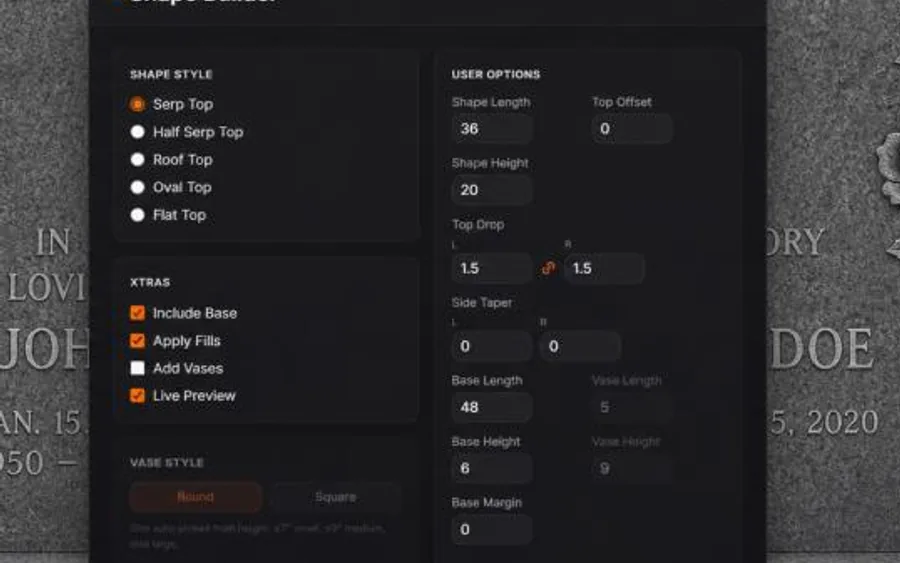Turn off the Live Preview checkbox
The image size is (900, 563).
tap(137, 395)
